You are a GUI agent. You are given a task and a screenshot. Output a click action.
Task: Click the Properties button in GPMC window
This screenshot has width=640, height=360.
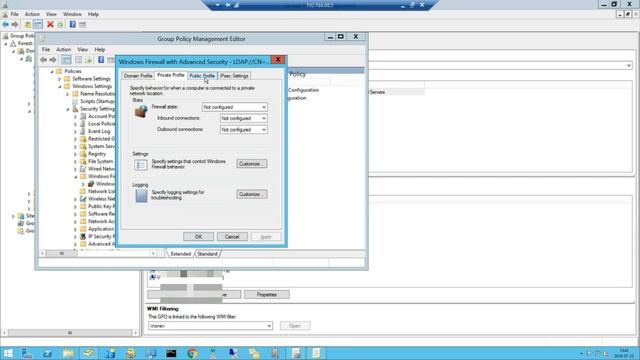coord(267,295)
